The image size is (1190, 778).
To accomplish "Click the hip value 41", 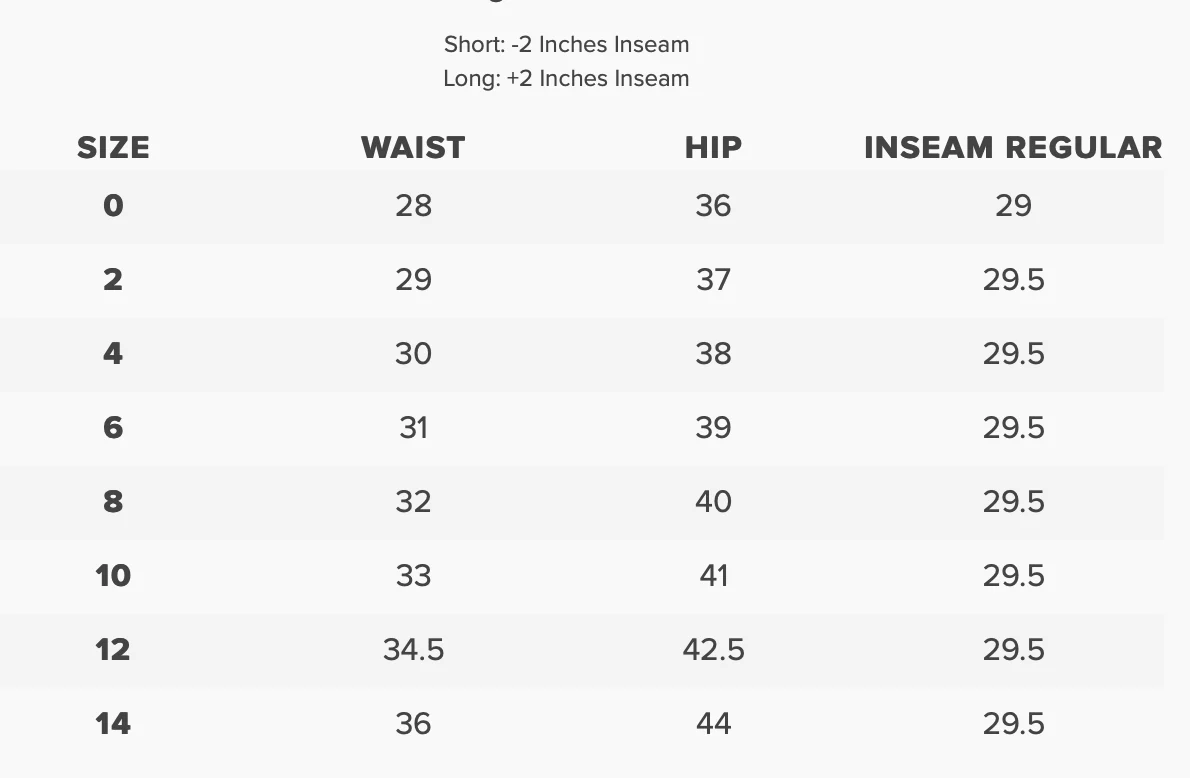I will coord(713,576).
